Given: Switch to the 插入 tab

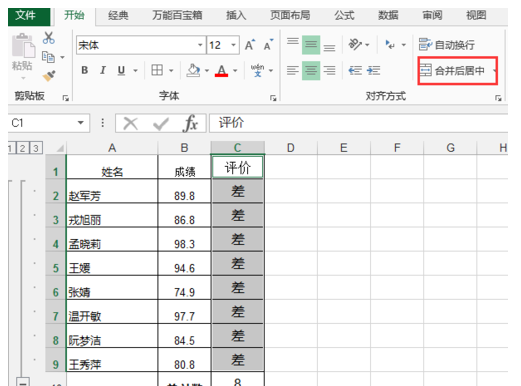Looking at the screenshot, I should tap(236, 15).
